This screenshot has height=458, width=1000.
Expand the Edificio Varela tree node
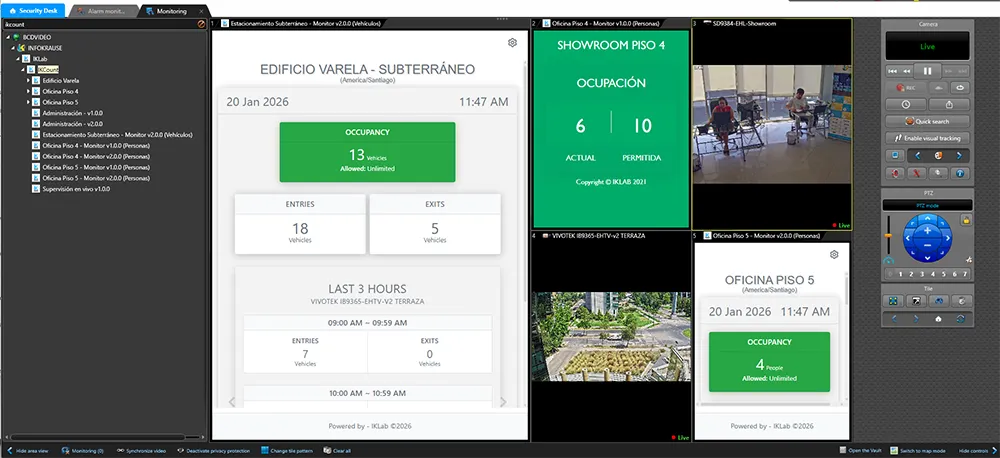[x=28, y=80]
